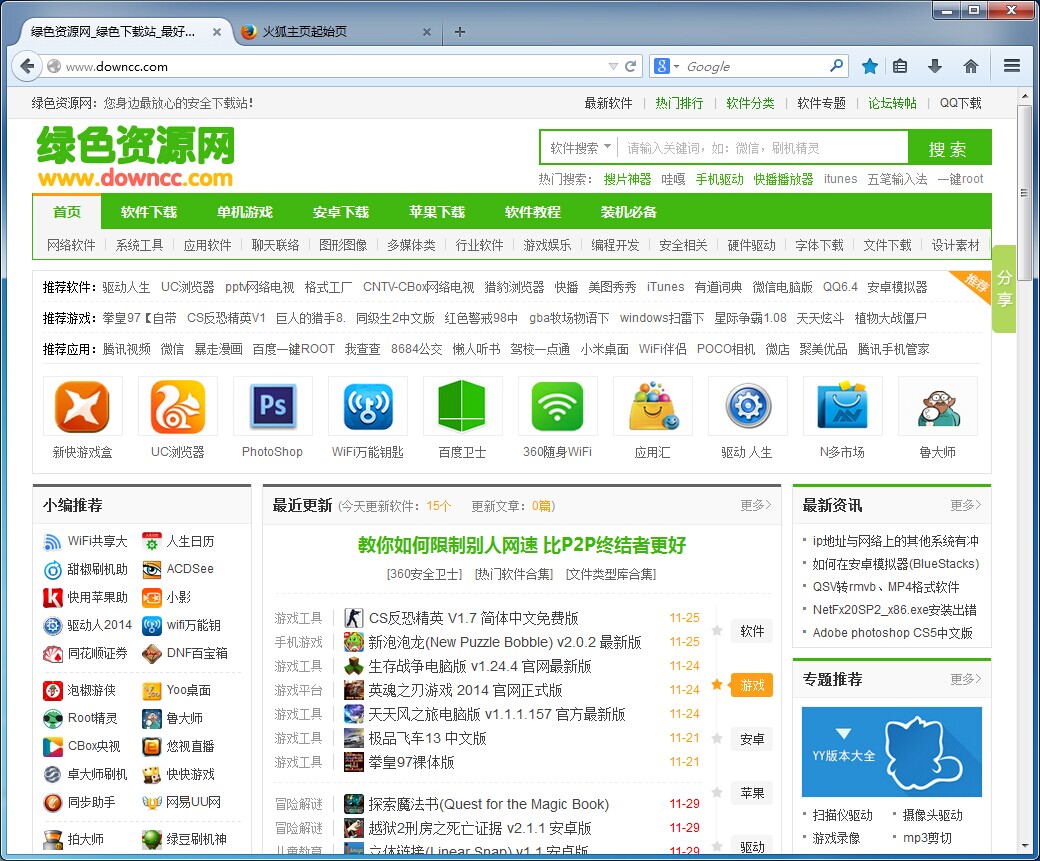
Task: Open the 软件搜索 category dropdown
Action: pyautogui.click(x=580, y=147)
